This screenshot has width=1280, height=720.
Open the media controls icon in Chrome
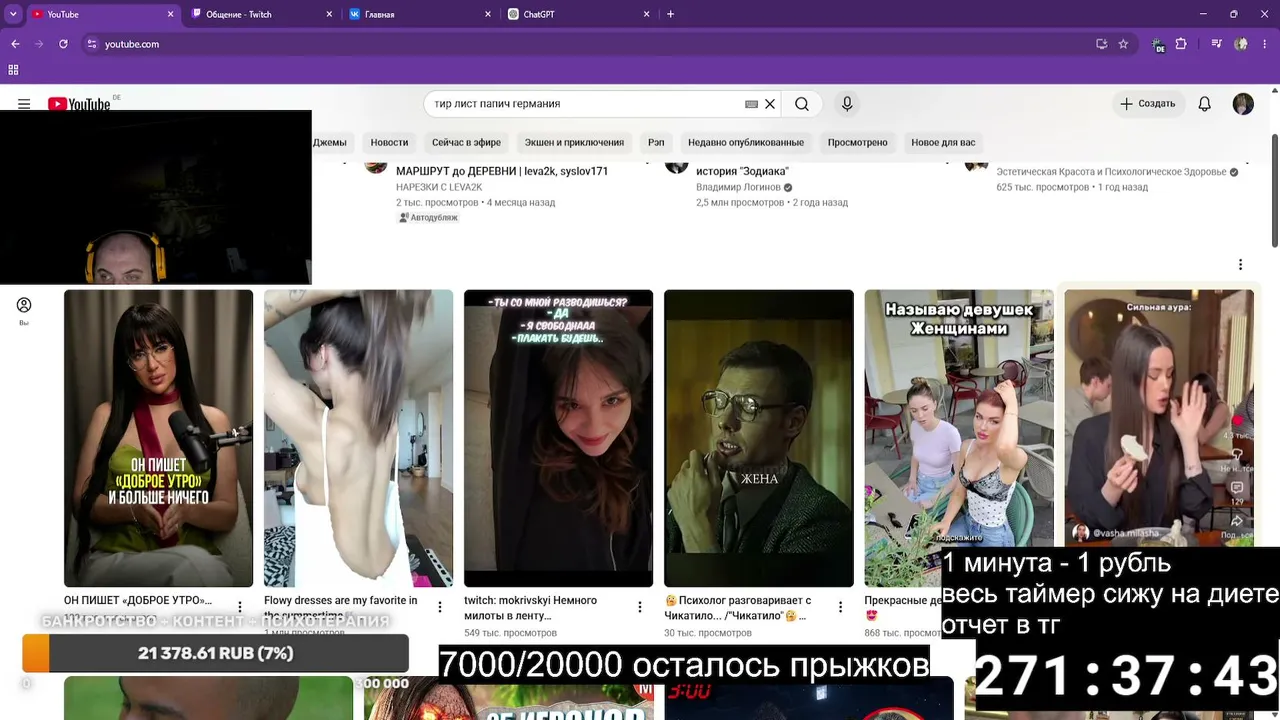point(1216,44)
